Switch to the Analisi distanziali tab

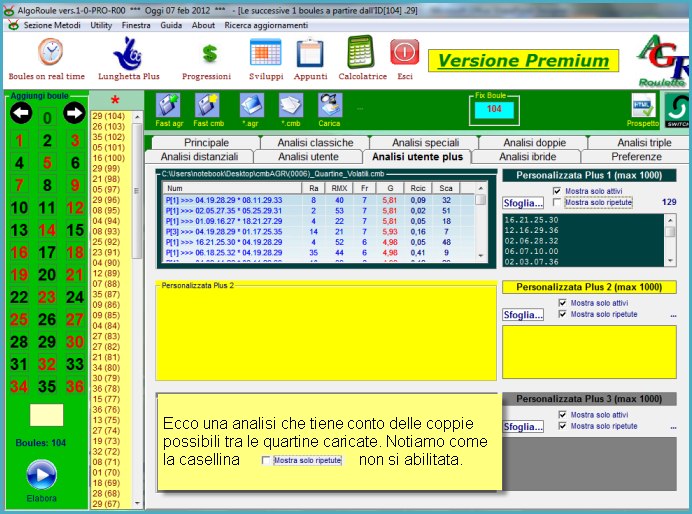199,157
